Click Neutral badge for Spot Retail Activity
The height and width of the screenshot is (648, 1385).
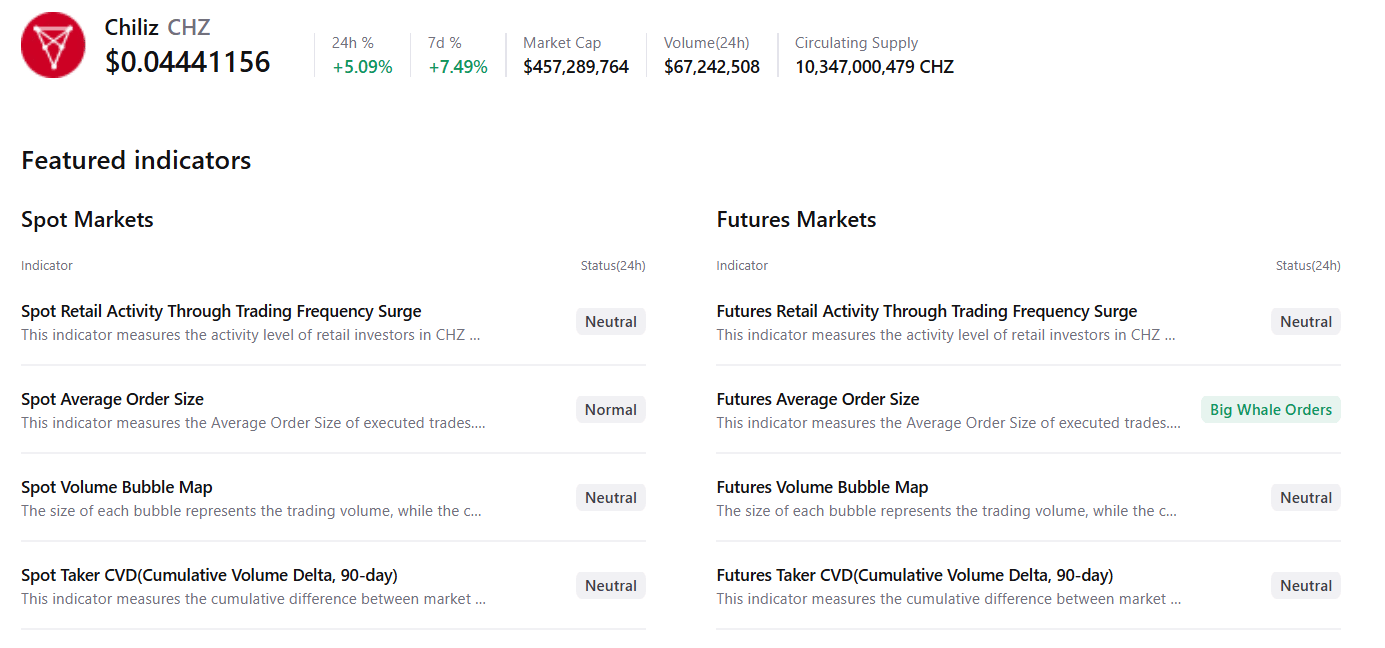coord(611,322)
